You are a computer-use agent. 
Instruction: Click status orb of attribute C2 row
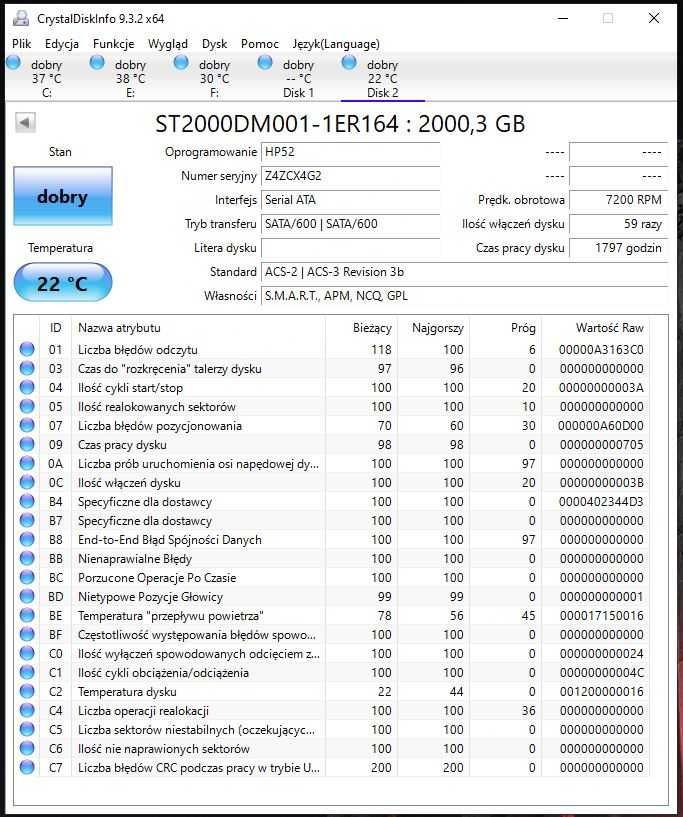tap(27, 691)
